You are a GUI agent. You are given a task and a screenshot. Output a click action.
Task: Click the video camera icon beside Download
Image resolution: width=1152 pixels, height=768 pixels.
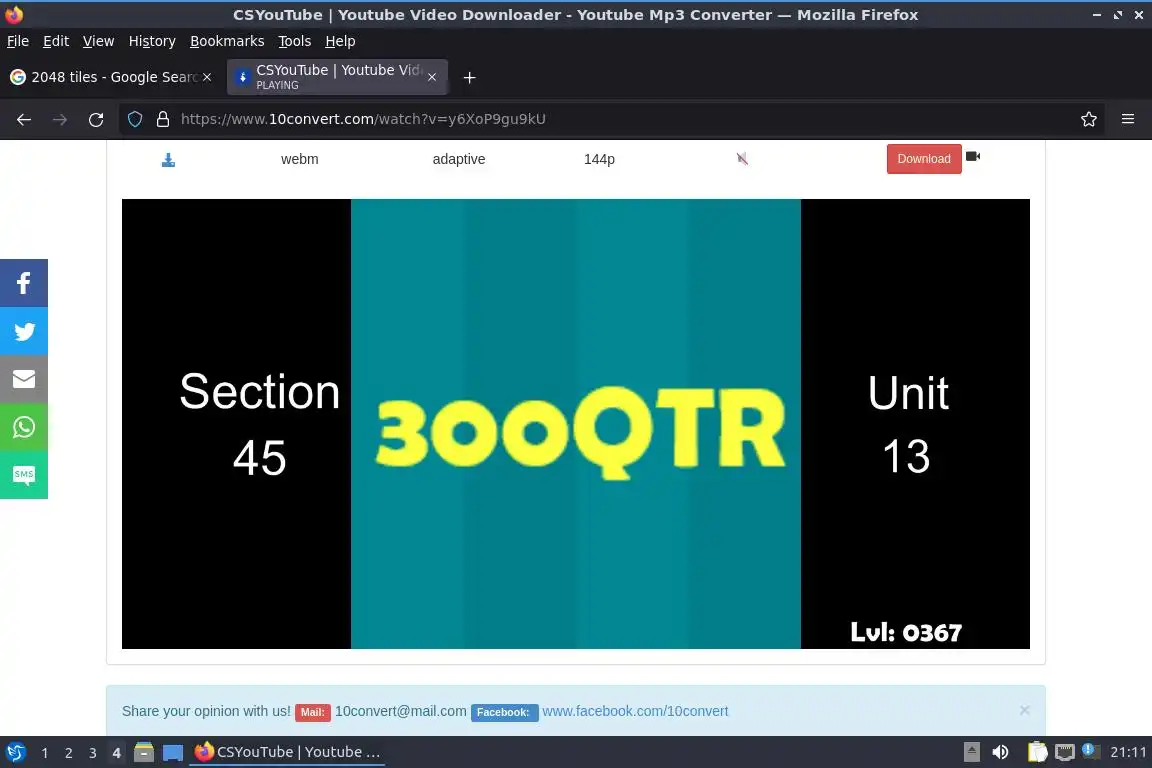pyautogui.click(x=973, y=157)
